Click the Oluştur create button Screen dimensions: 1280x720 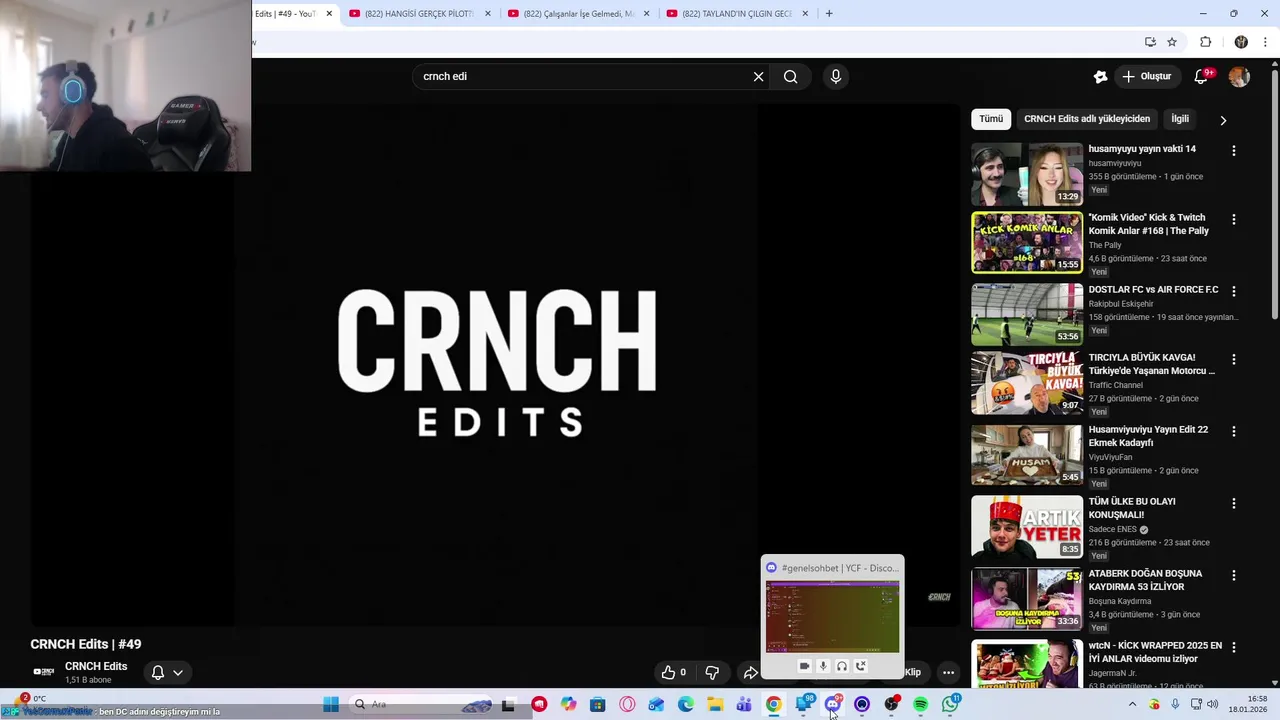pyautogui.click(x=1146, y=77)
